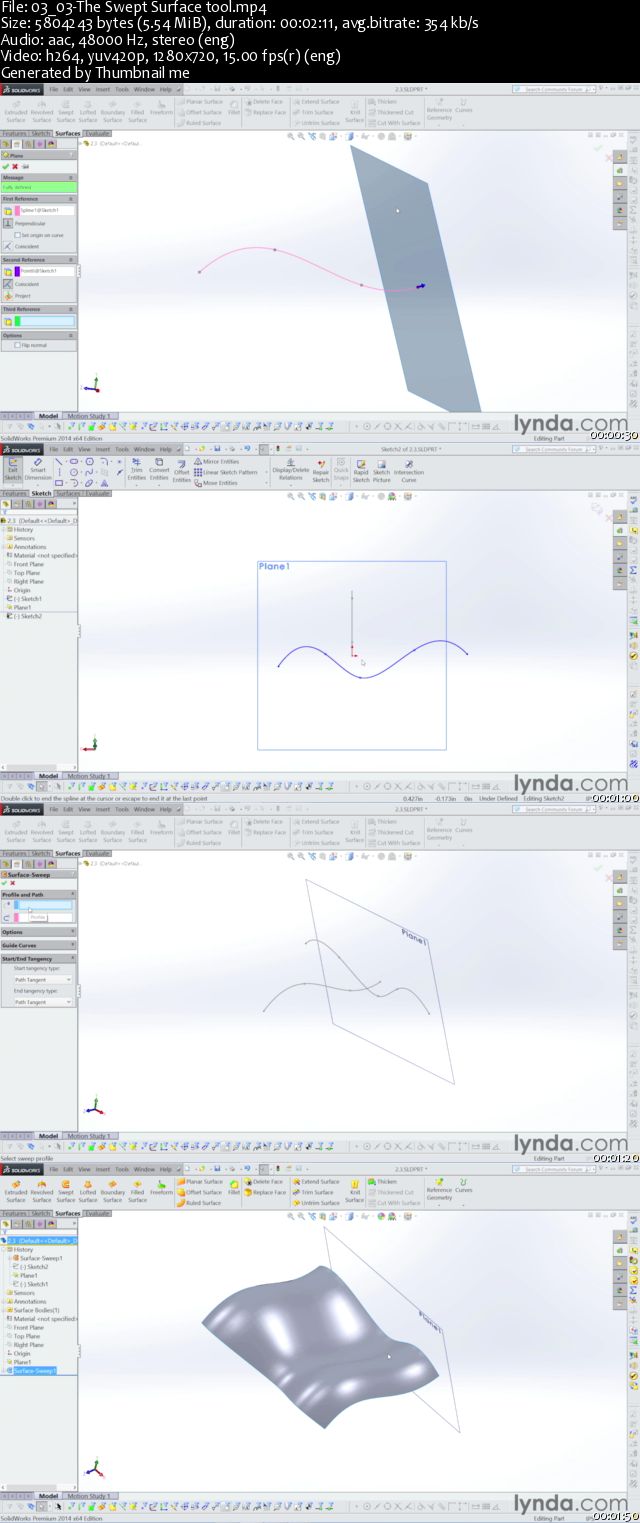Open the File menu in the 00:01:00 frame
Image resolution: width=640 pixels, height=1523 pixels.
point(54,449)
